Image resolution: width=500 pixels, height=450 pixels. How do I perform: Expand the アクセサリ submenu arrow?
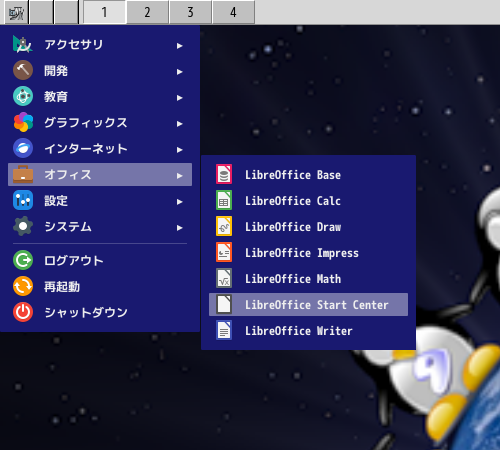pos(180,45)
